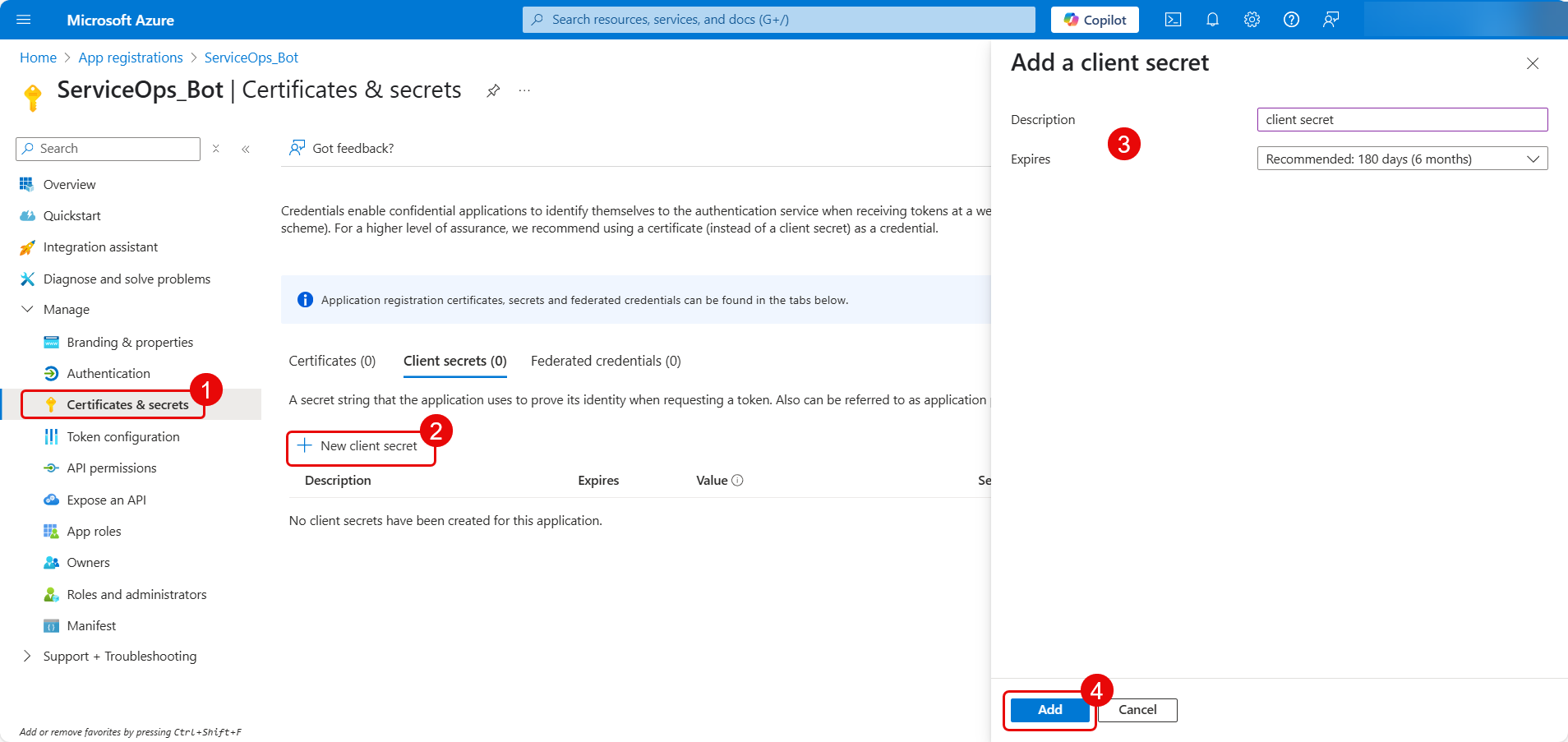The height and width of the screenshot is (742, 1568).
Task: Click the Value column info icon
Action: coord(737,481)
